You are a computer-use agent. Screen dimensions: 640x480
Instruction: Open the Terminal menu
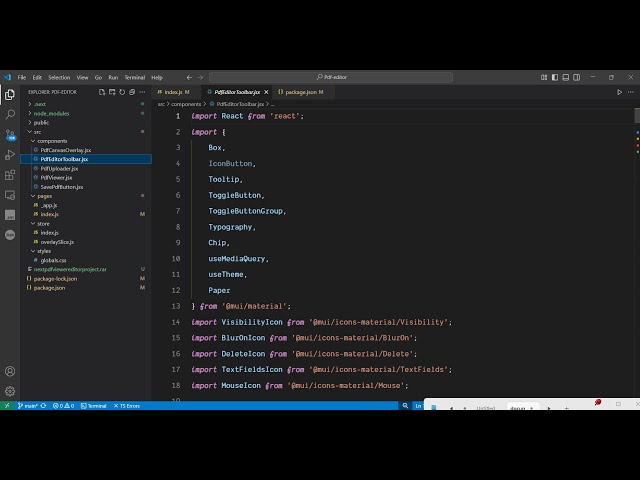[135, 77]
